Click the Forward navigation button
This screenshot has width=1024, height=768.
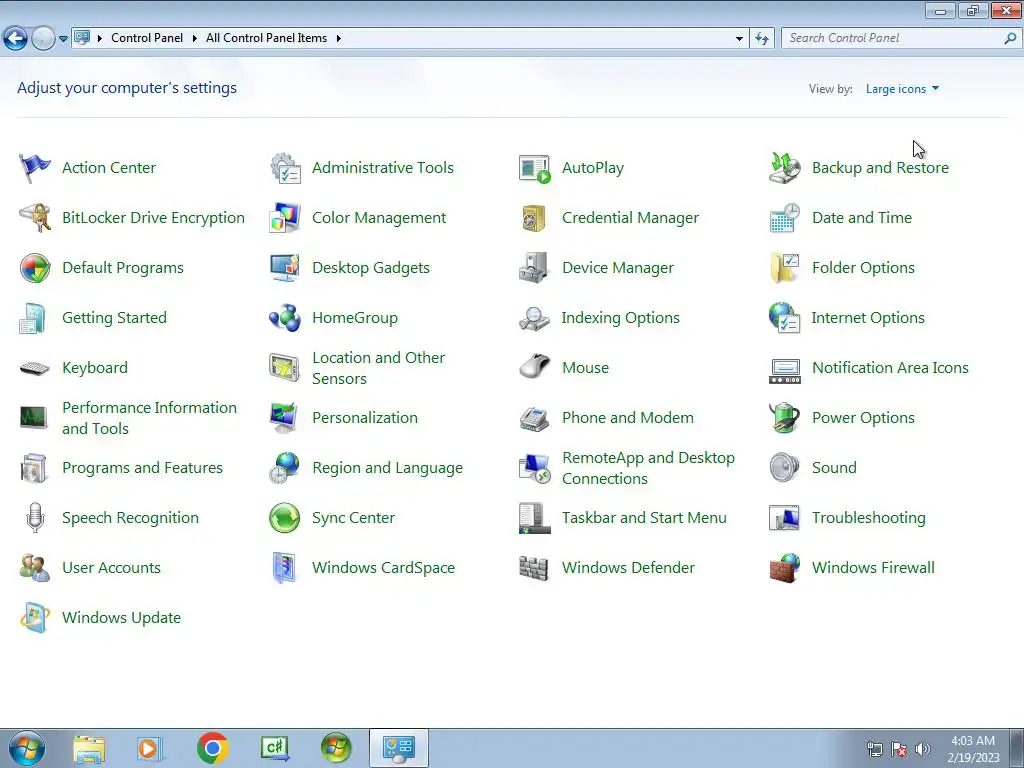43,39
